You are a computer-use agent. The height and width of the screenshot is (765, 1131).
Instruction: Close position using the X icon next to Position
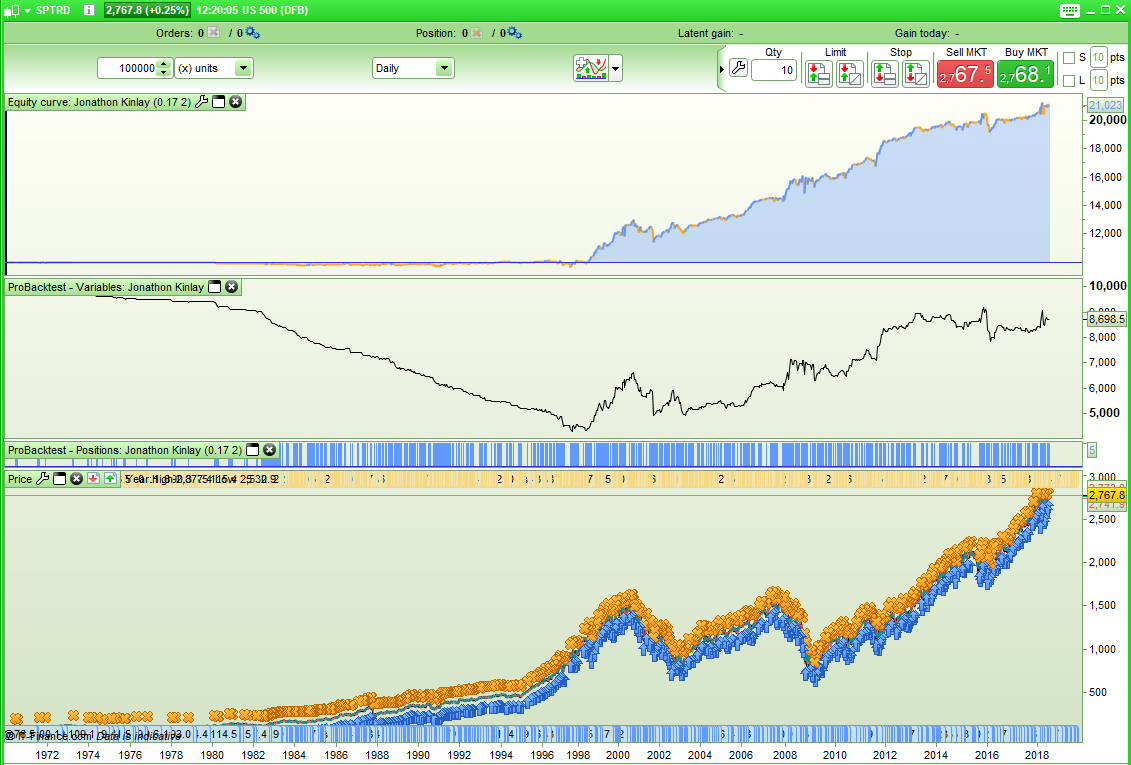pos(476,32)
